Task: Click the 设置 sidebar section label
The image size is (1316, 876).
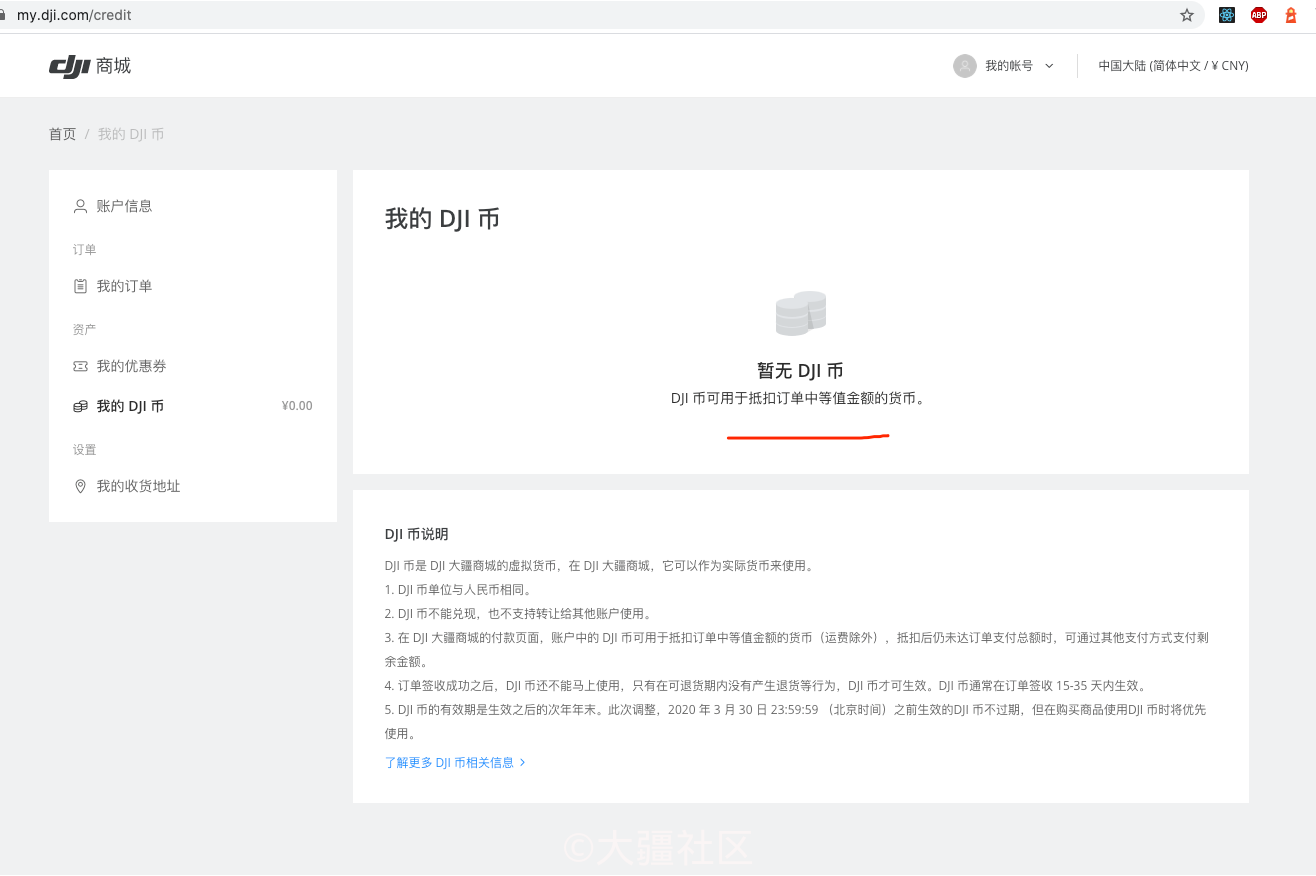Action: [x=84, y=449]
